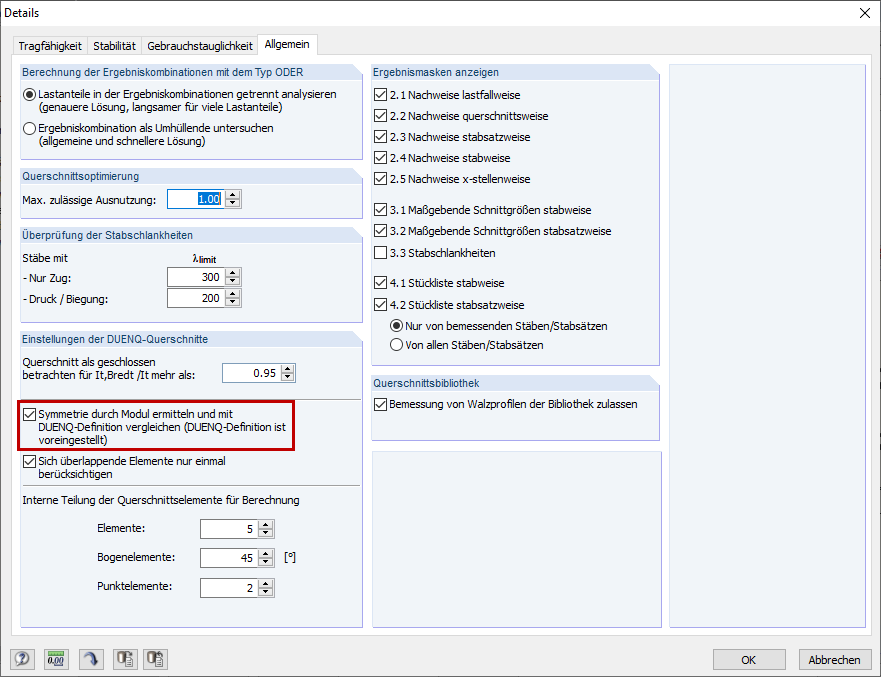Screen dimensions: 881x677
Task: Confirm the dialog with OK
Action: pos(749,659)
